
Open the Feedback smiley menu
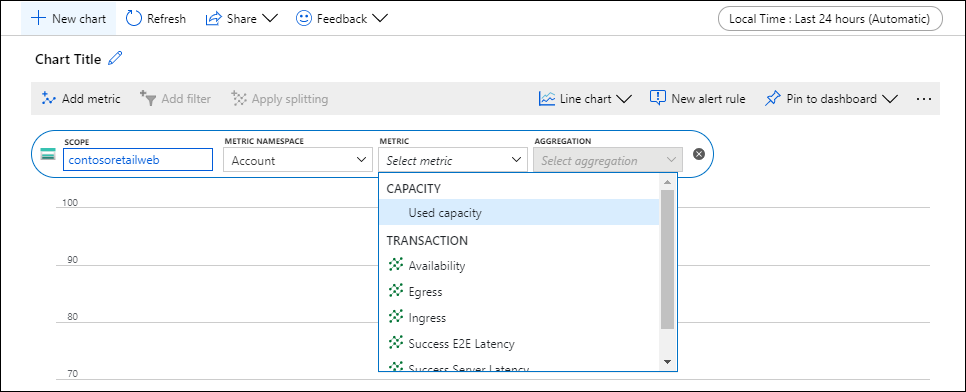coord(341,18)
